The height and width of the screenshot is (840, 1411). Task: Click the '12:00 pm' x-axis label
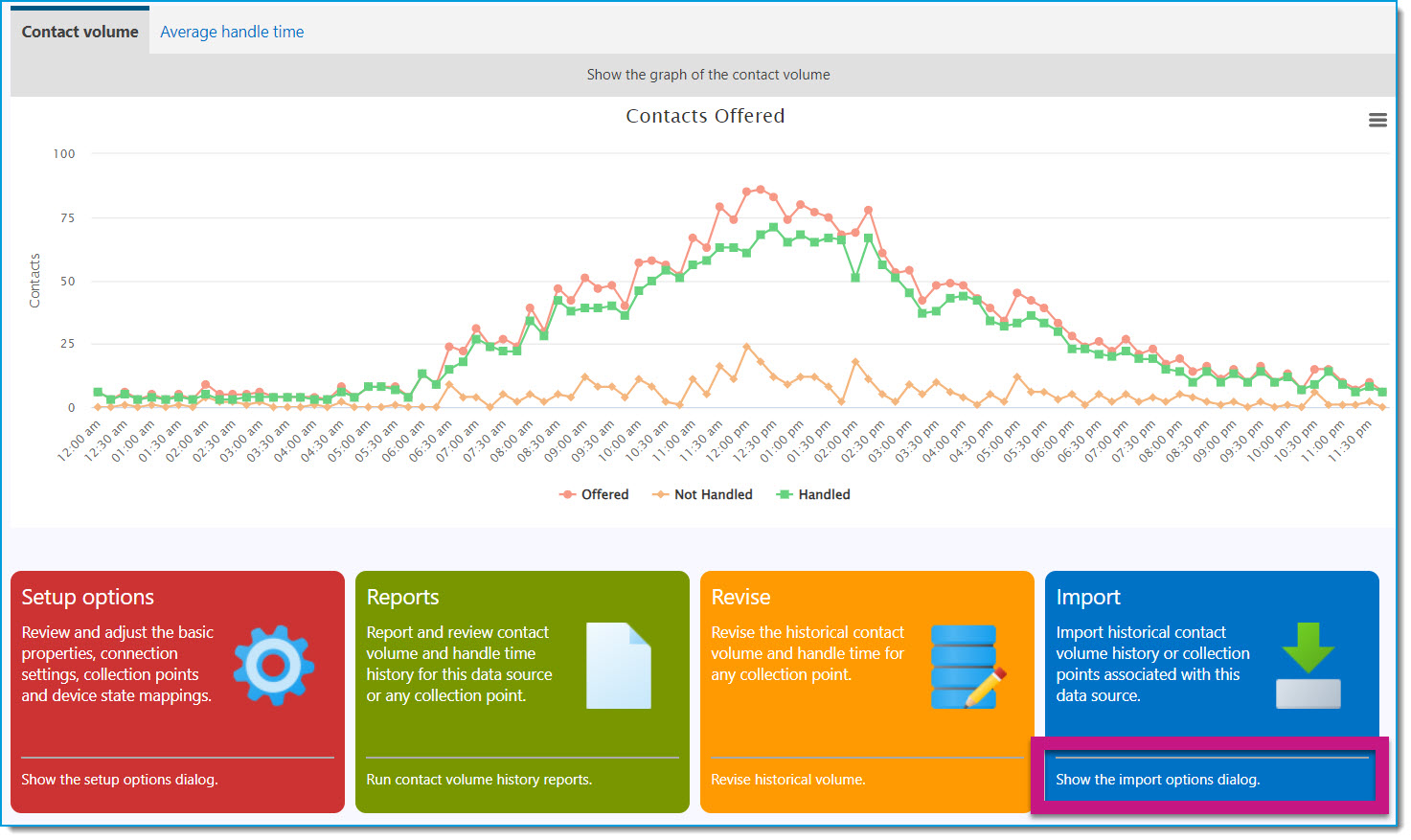coord(728,442)
